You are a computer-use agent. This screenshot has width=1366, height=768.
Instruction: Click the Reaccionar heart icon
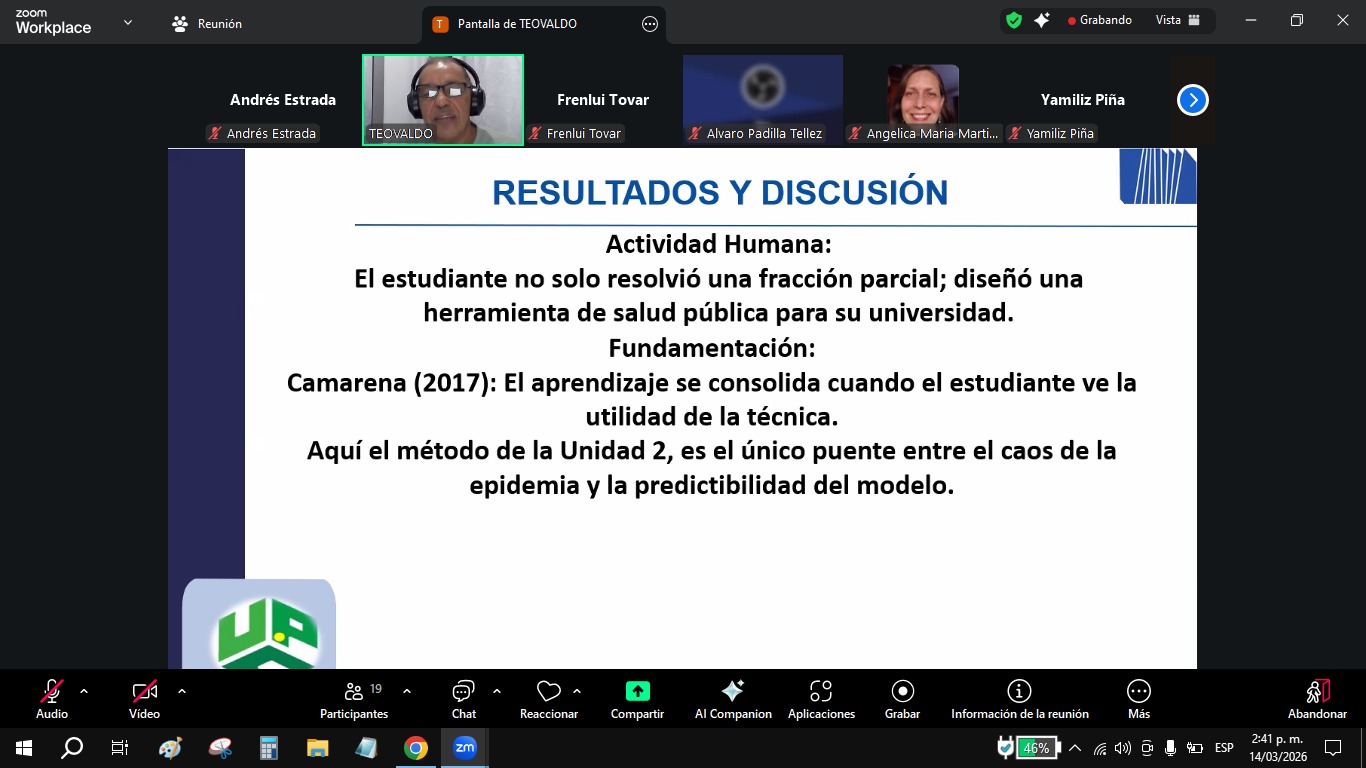coord(548,692)
